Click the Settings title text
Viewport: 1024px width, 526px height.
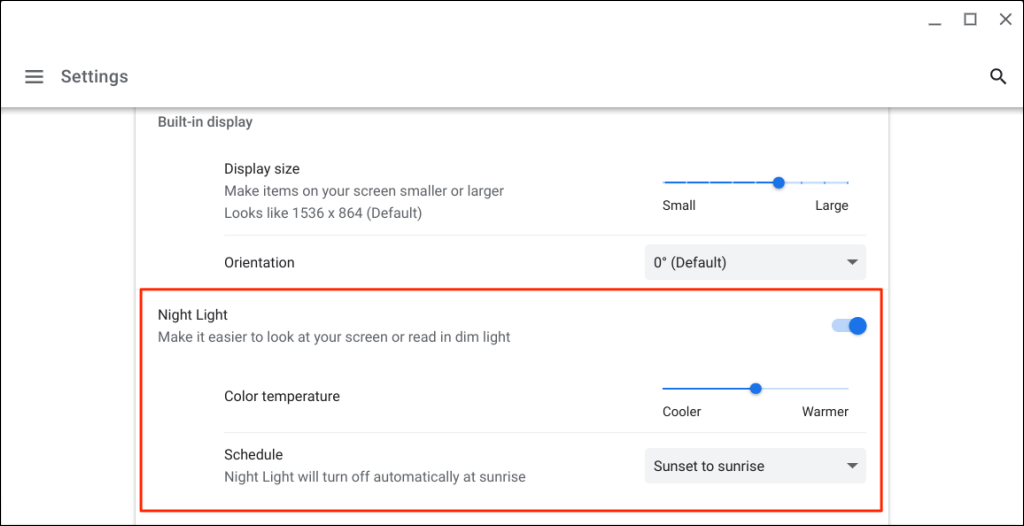[94, 77]
